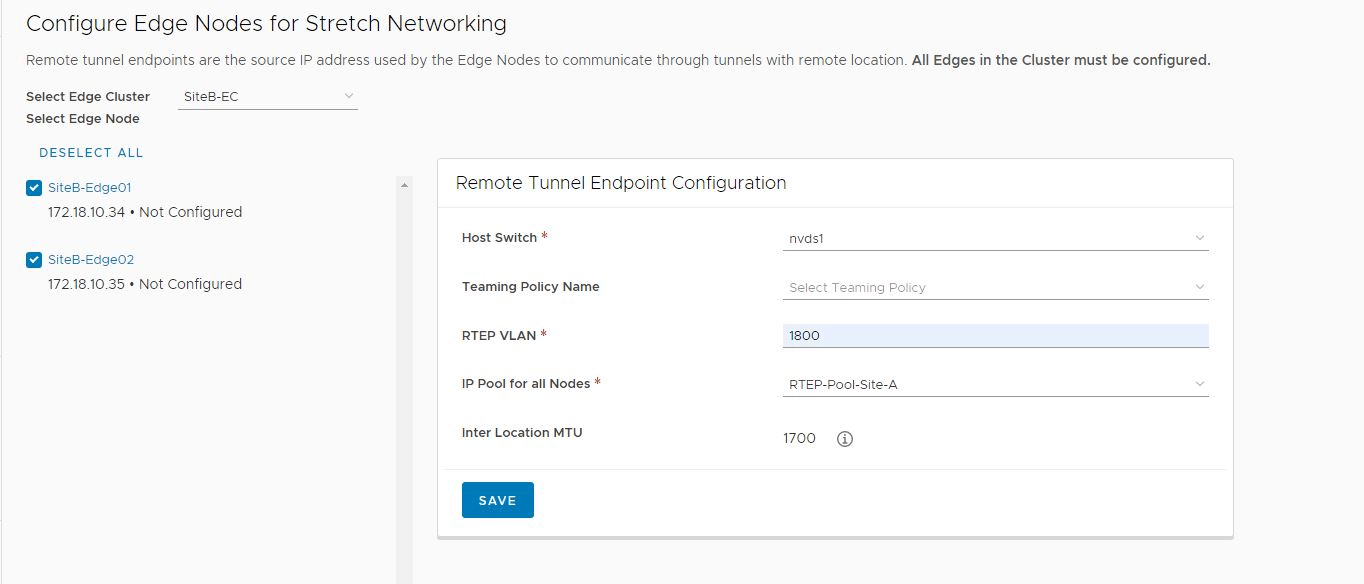Click the chevron arrow next to SiteB-EC
The height and width of the screenshot is (584, 1364).
pyautogui.click(x=348, y=96)
